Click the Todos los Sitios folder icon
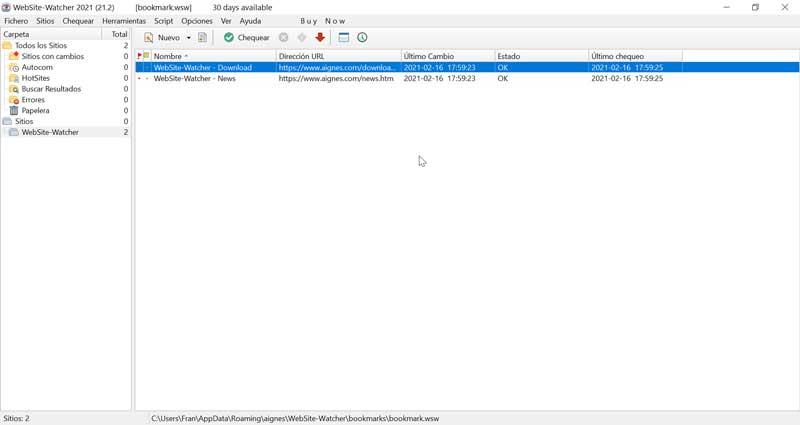The height and width of the screenshot is (425, 800). pos(7,45)
